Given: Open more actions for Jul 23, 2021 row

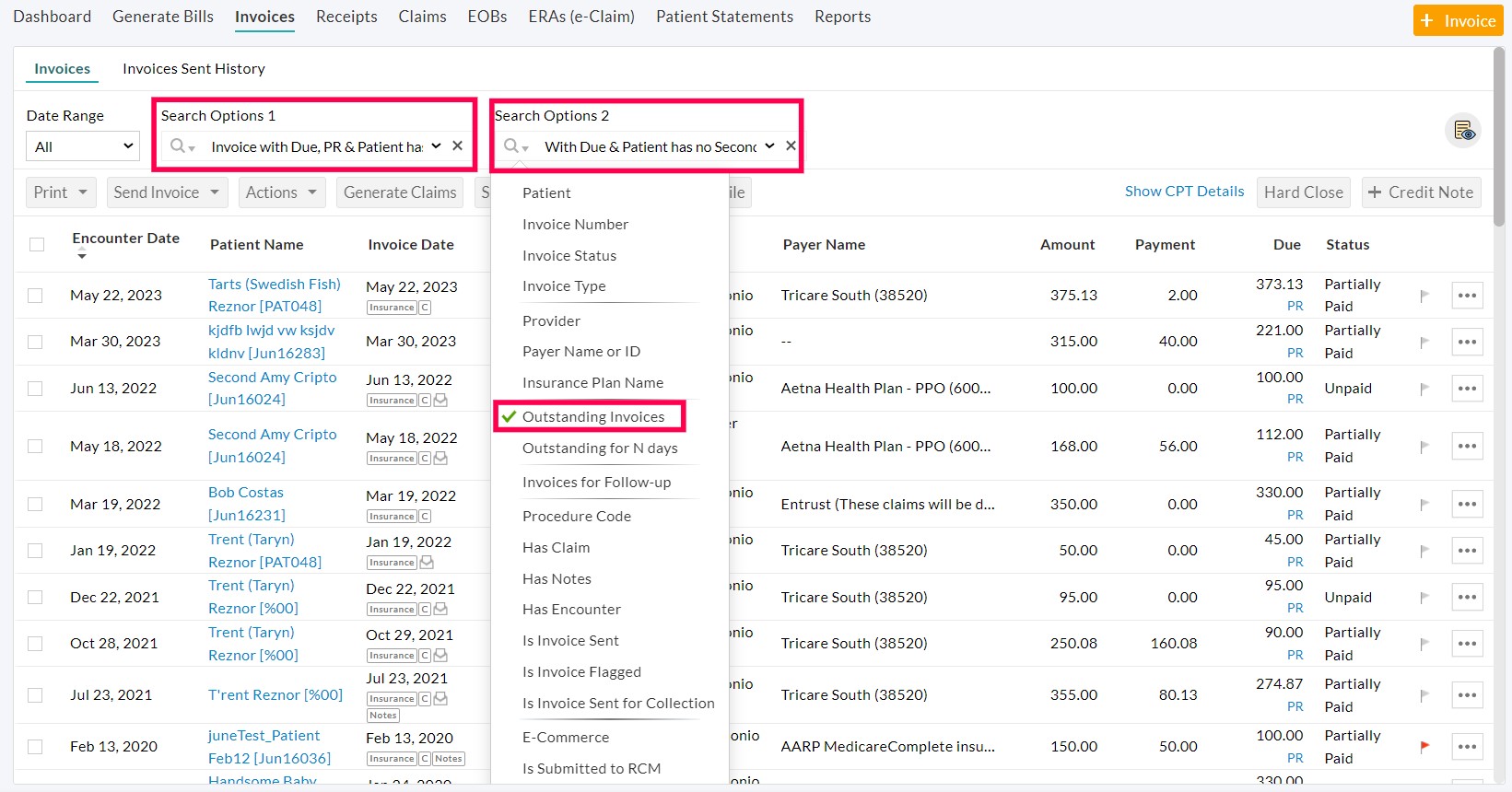Looking at the screenshot, I should click(1467, 695).
